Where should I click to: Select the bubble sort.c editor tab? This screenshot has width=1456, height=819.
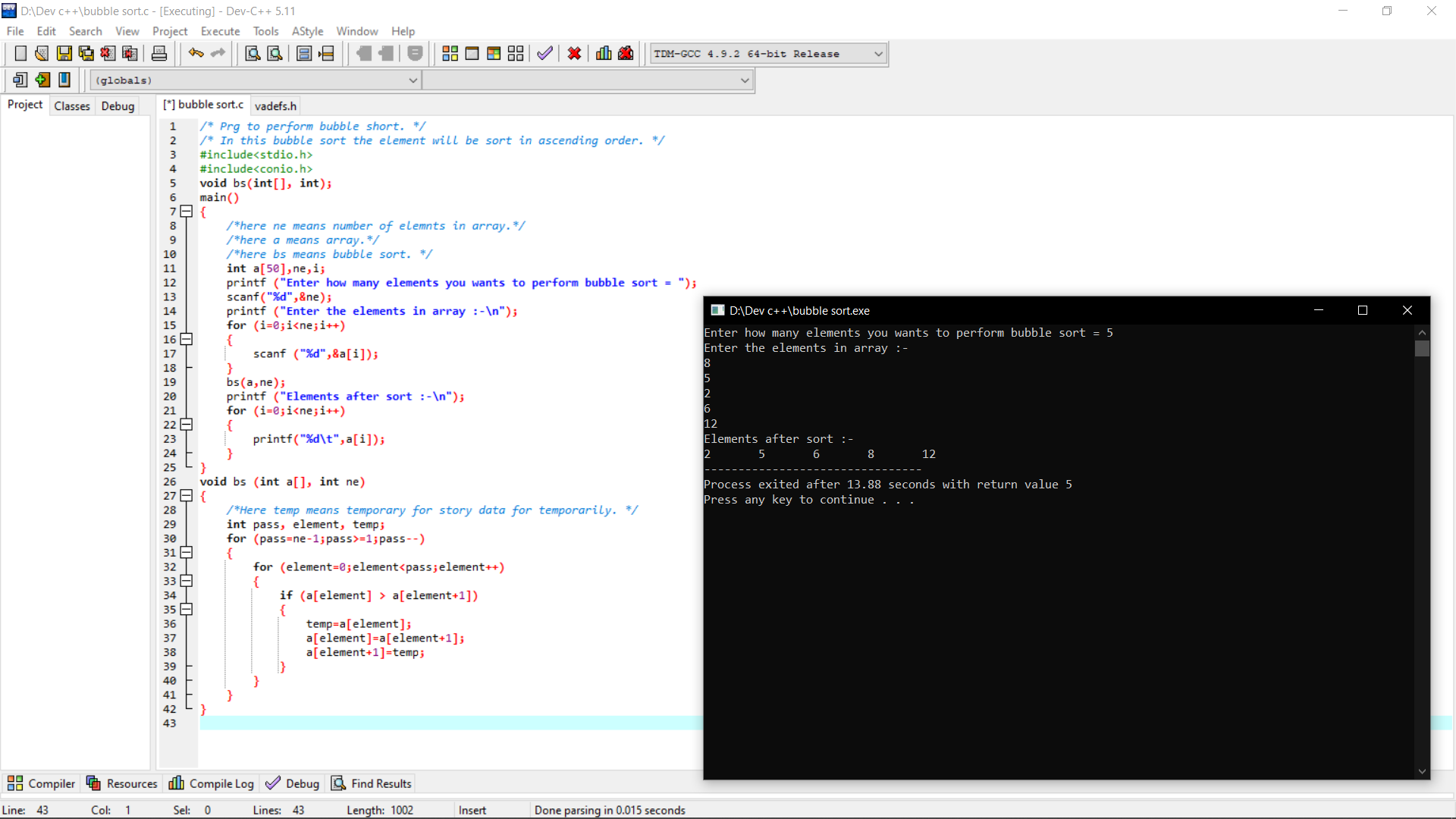coord(203,105)
